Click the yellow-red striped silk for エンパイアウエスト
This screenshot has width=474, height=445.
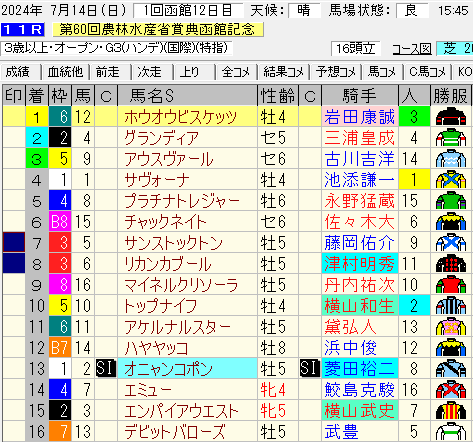pyautogui.click(x=451, y=411)
